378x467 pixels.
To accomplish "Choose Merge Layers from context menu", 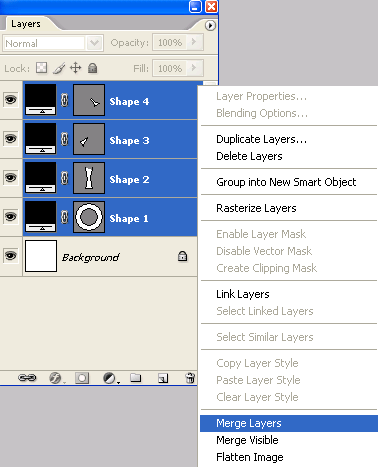I will 289,423.
